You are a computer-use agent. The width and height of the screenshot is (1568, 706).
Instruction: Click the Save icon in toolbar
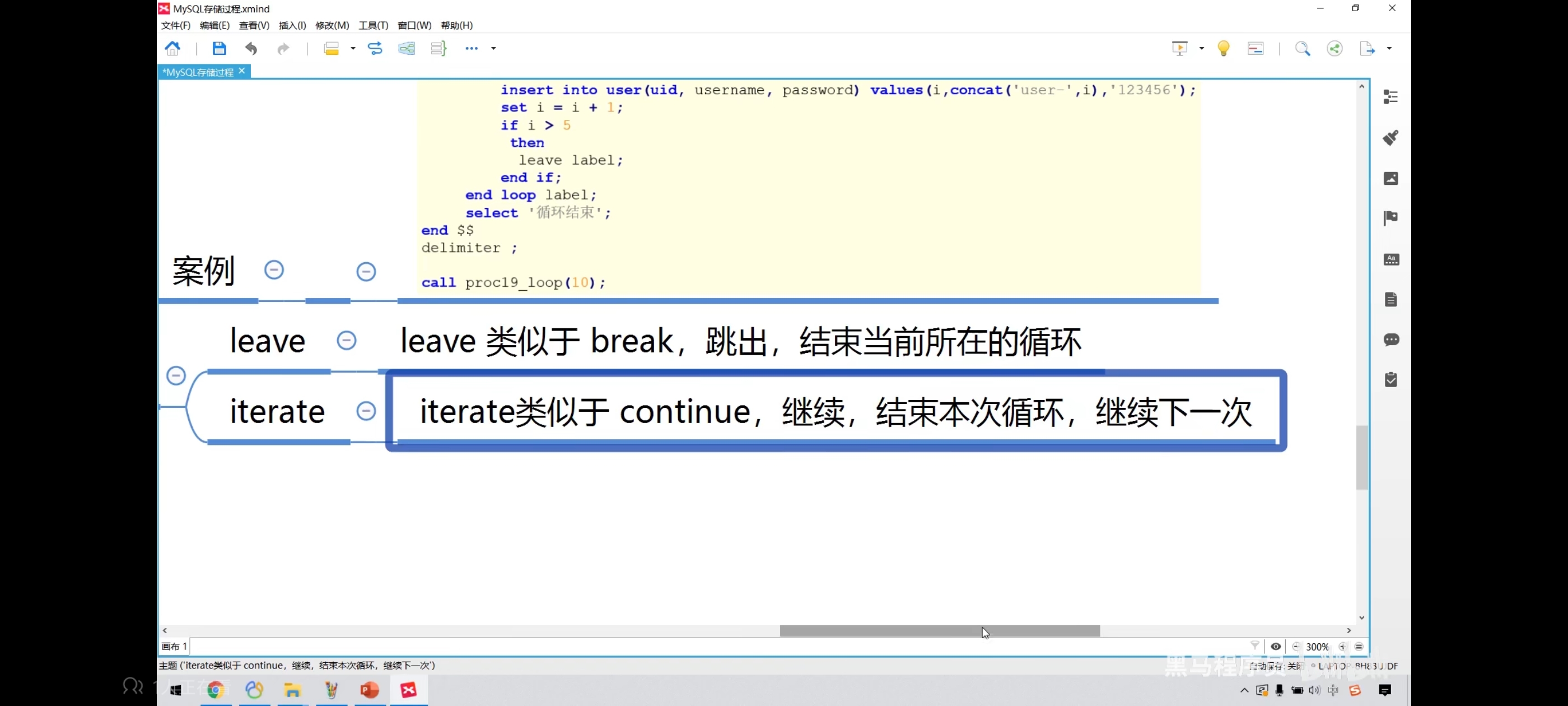click(x=219, y=48)
